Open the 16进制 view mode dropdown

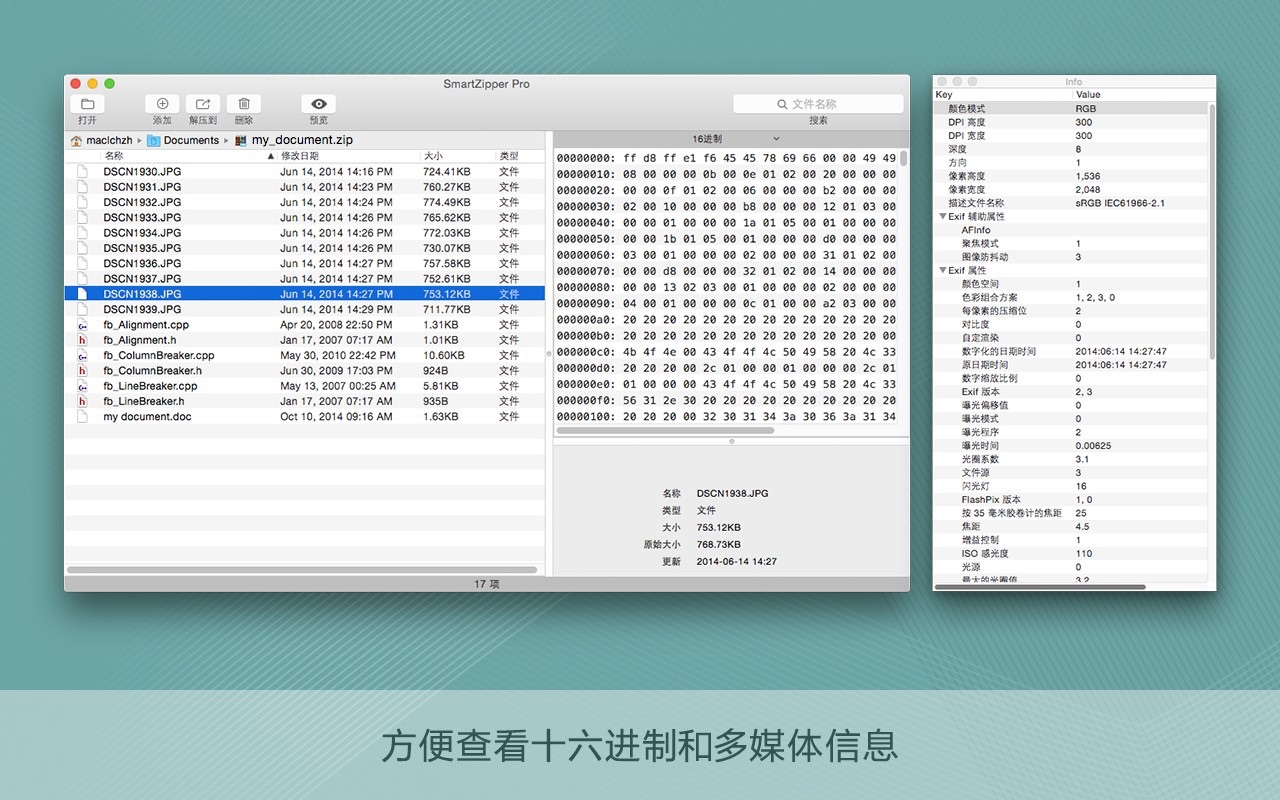(730, 138)
